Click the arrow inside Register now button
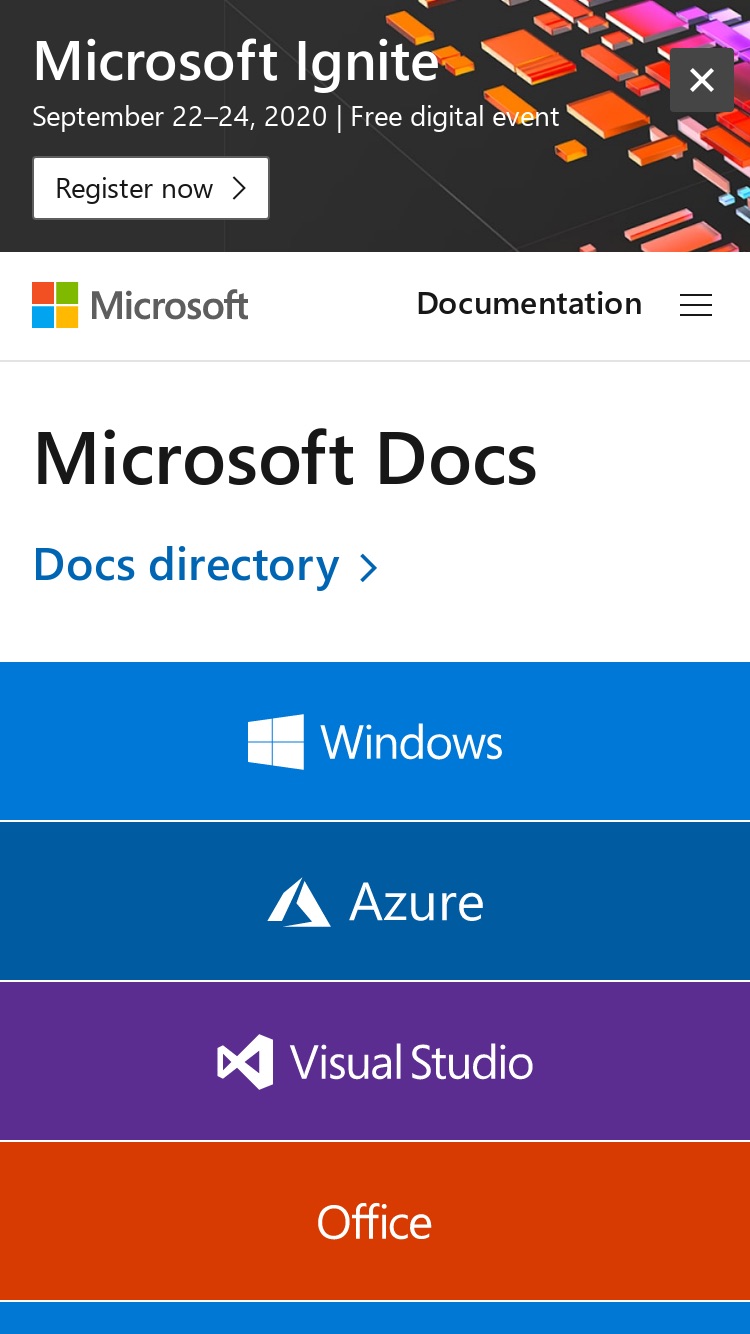Viewport: 750px width, 1334px height. pyautogui.click(x=238, y=188)
